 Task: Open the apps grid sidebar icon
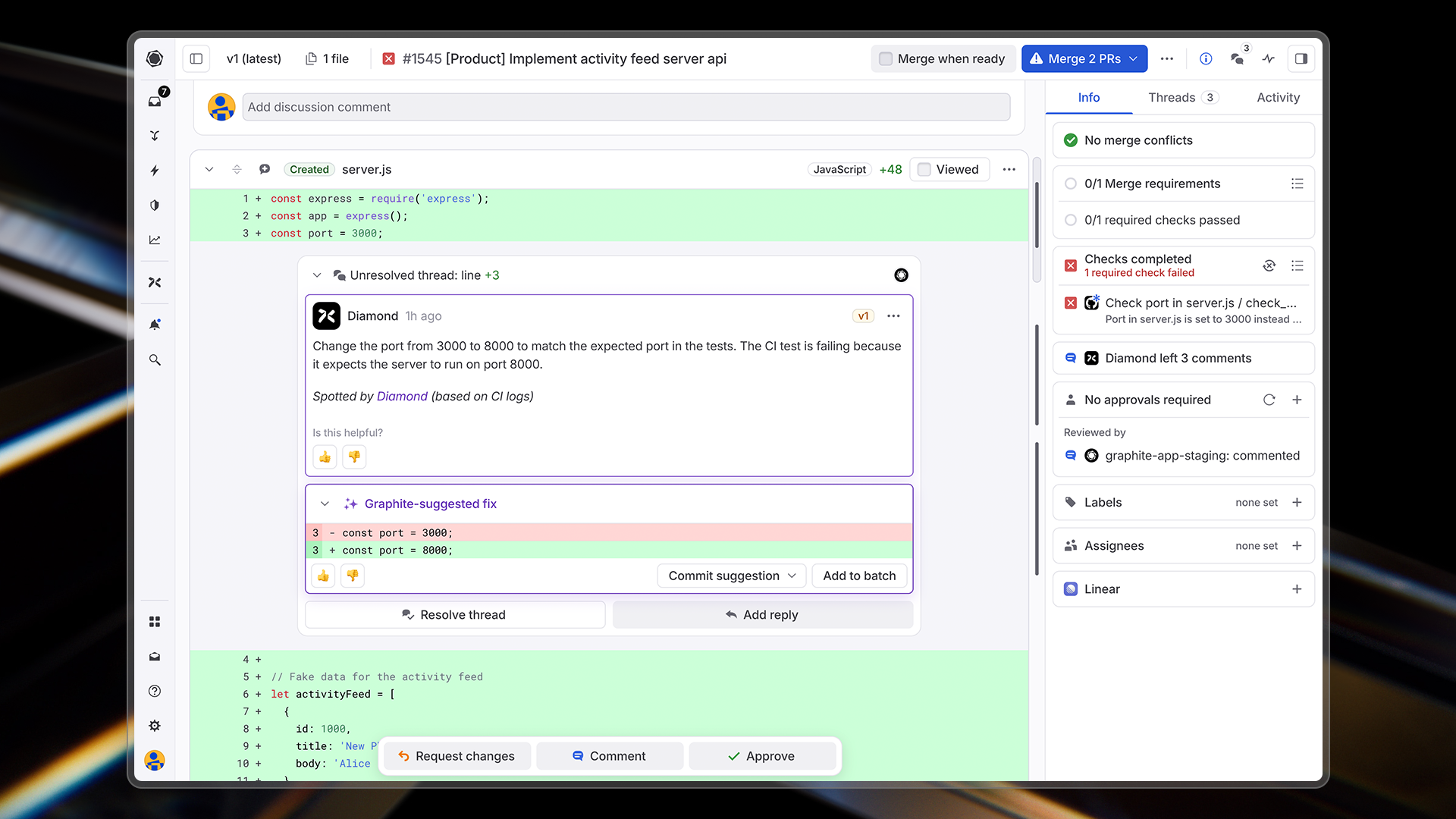pos(155,622)
